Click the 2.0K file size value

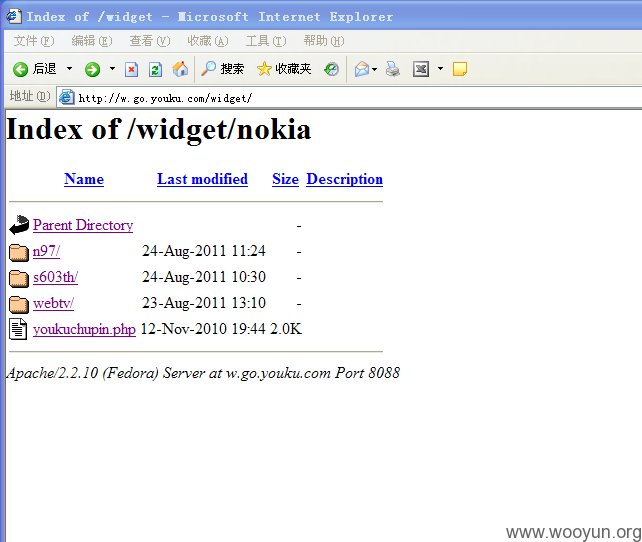(286, 329)
